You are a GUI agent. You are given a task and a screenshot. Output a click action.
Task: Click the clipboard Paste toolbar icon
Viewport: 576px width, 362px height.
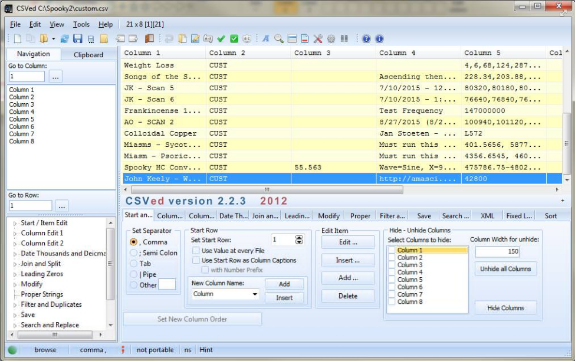182,39
